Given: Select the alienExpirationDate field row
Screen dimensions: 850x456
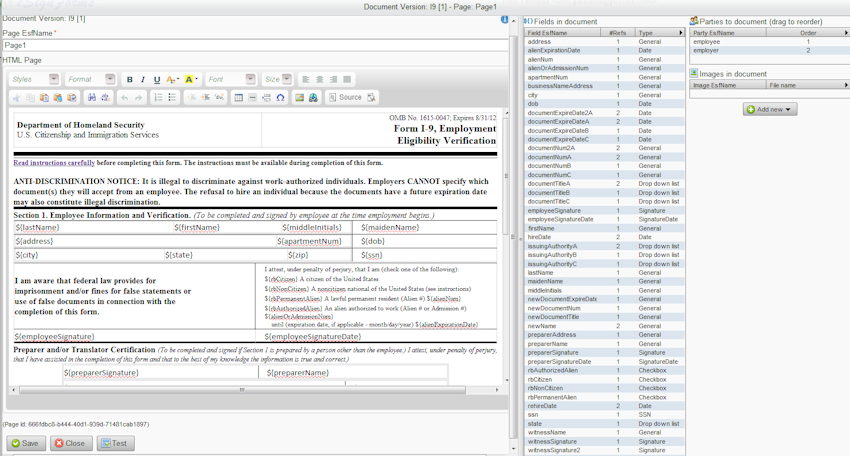Looking at the screenshot, I should [604, 50].
